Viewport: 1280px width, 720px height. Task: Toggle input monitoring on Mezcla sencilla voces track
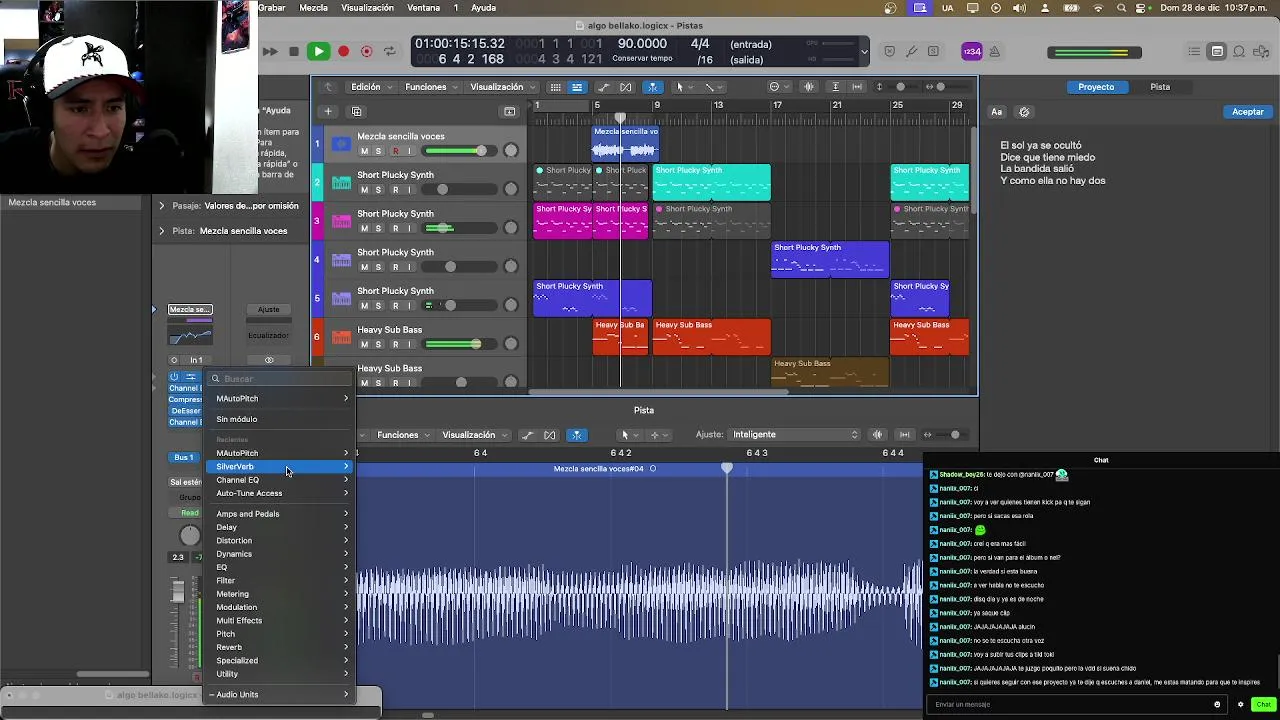click(409, 151)
